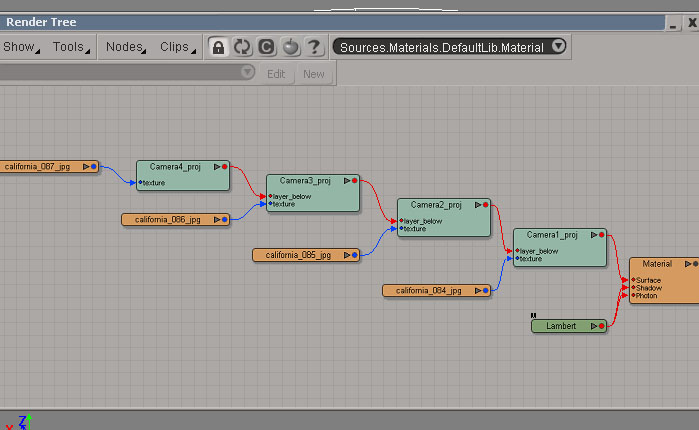Viewport: 699px width, 430px height.
Task: Select the Material node title
Action: (x=657, y=264)
